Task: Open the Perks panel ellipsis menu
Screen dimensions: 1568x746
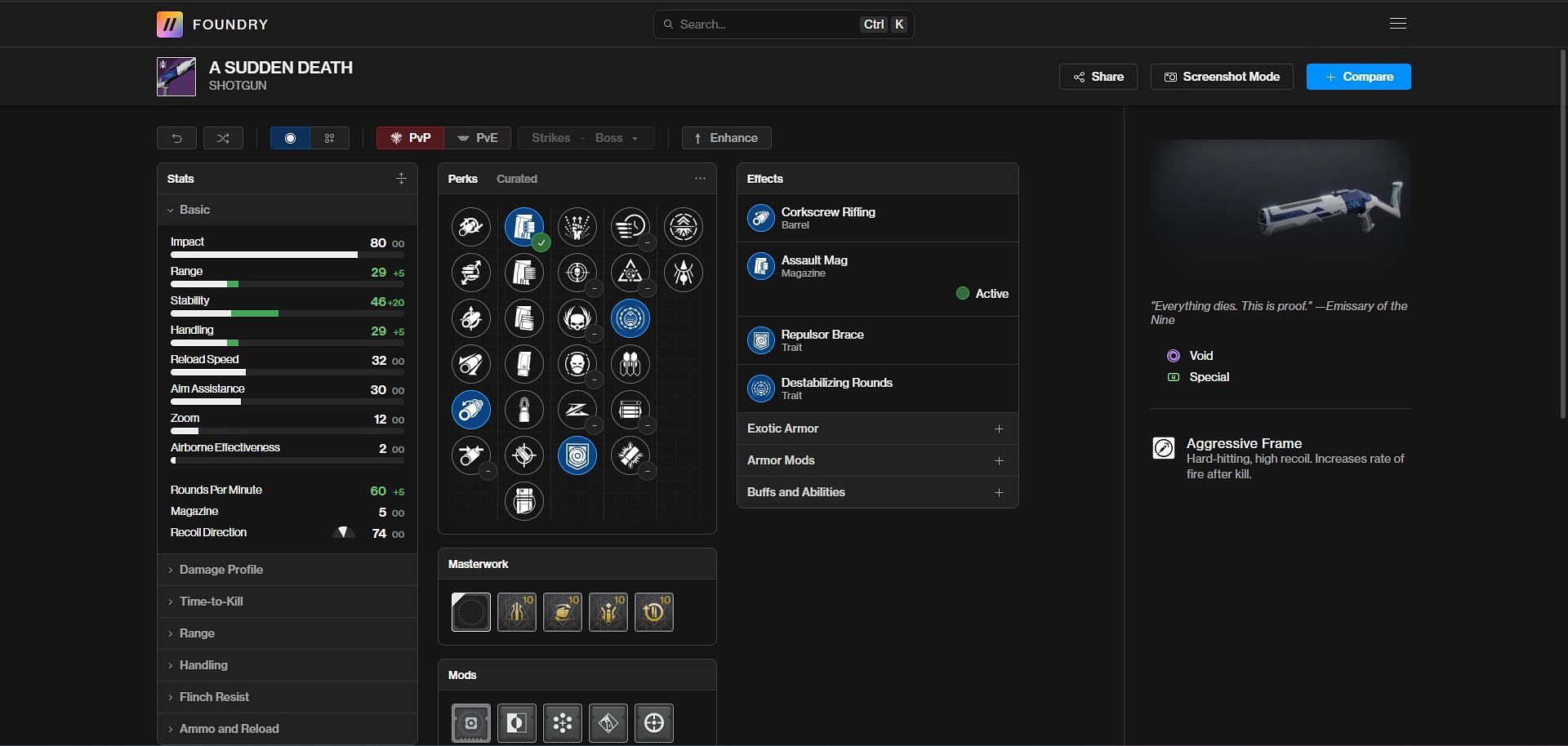Action: (700, 178)
